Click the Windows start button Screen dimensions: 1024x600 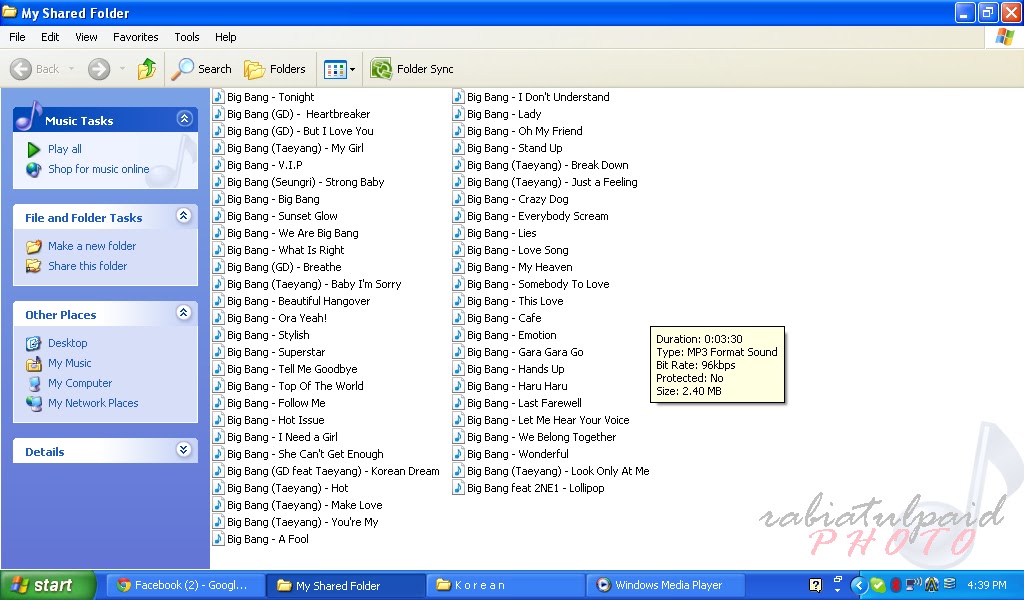(x=48, y=585)
